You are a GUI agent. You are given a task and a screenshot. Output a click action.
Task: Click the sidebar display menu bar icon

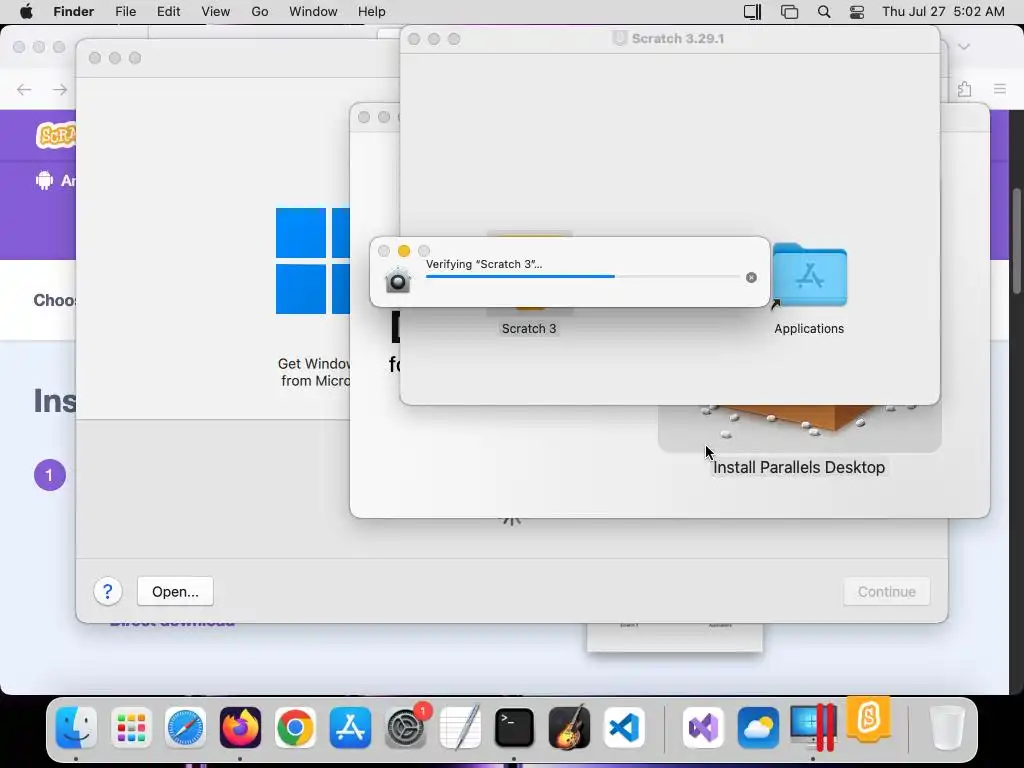click(x=752, y=12)
